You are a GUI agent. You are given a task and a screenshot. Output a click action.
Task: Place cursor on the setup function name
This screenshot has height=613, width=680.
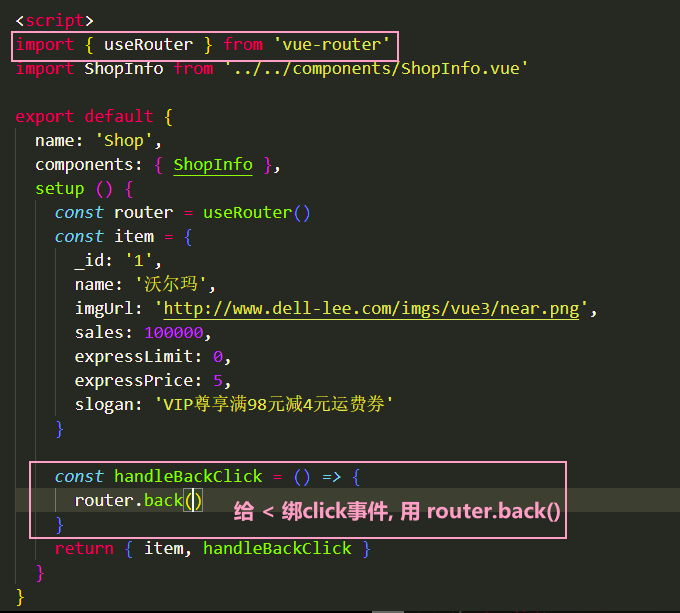click(x=60, y=189)
